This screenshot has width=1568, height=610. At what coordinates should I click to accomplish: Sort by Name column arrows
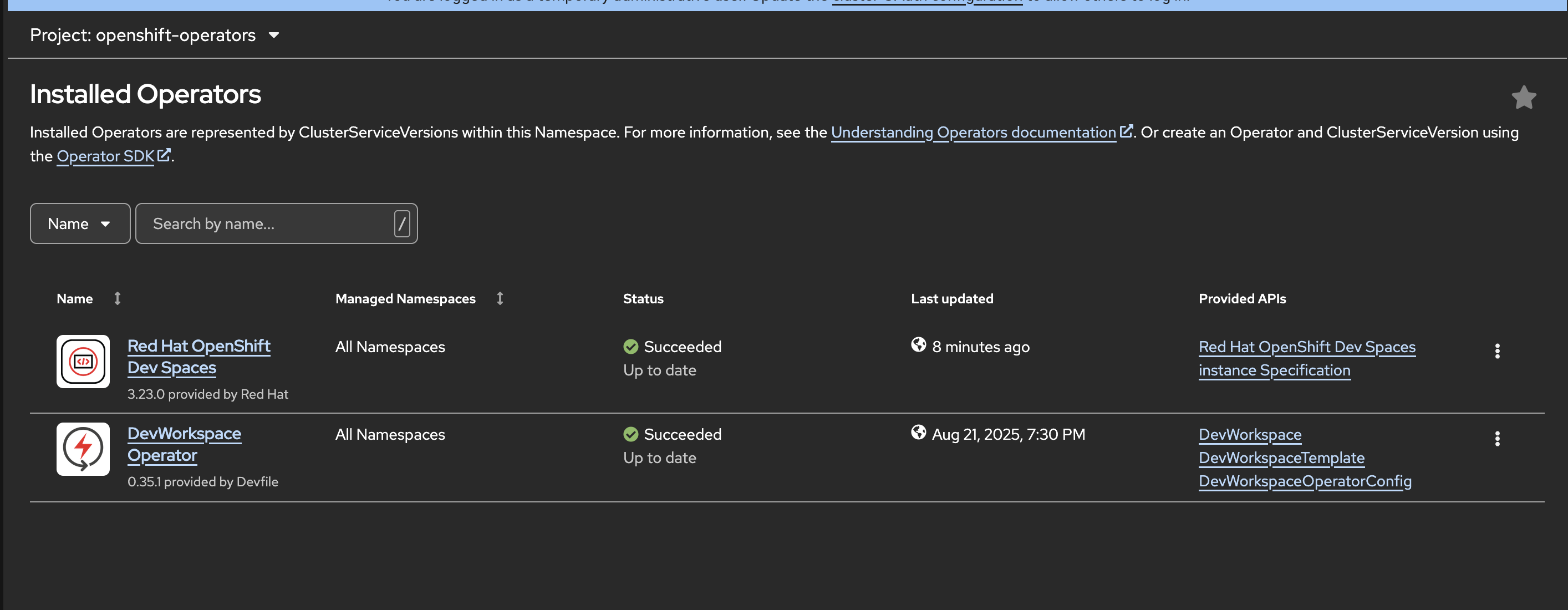point(118,298)
